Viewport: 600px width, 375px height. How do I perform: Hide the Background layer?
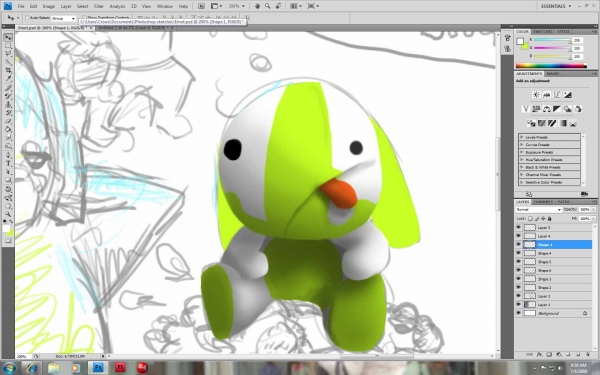518,313
